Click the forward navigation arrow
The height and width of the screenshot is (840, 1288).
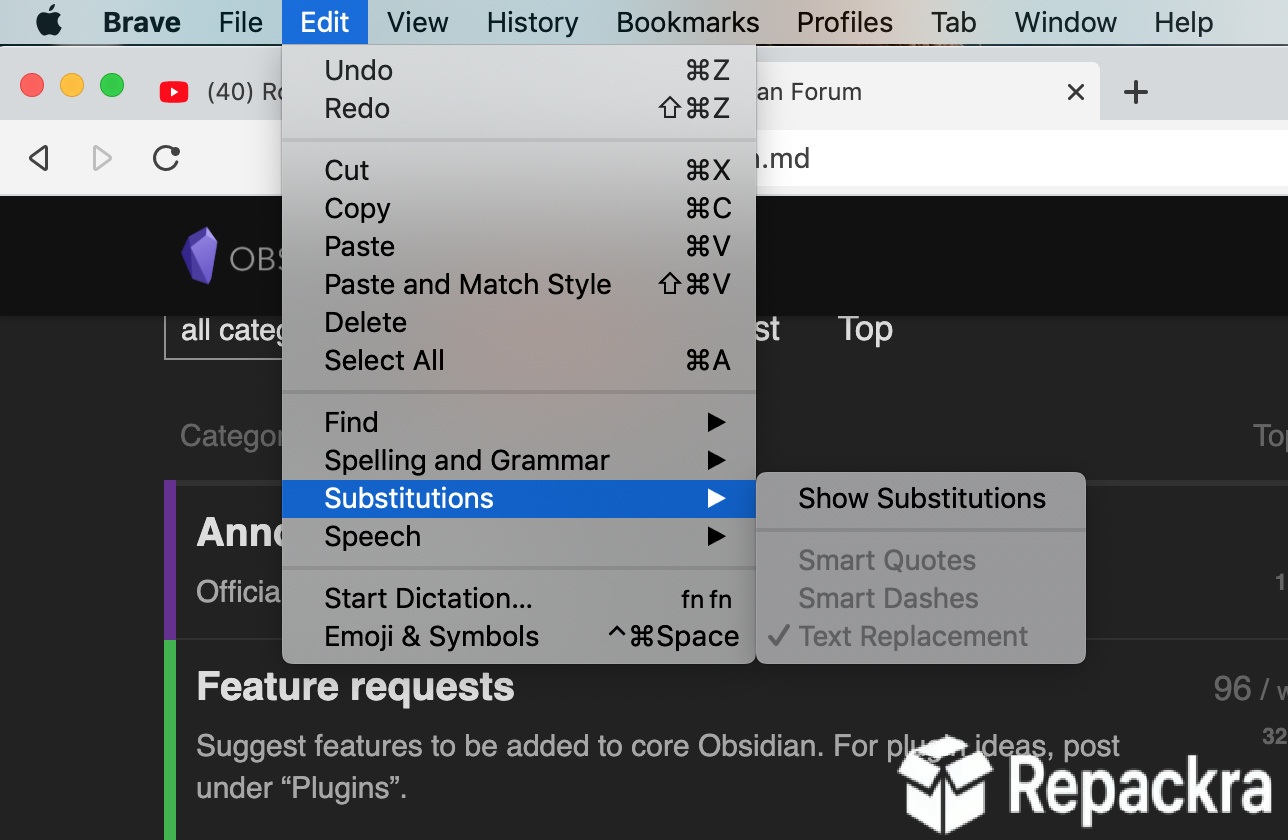point(102,158)
